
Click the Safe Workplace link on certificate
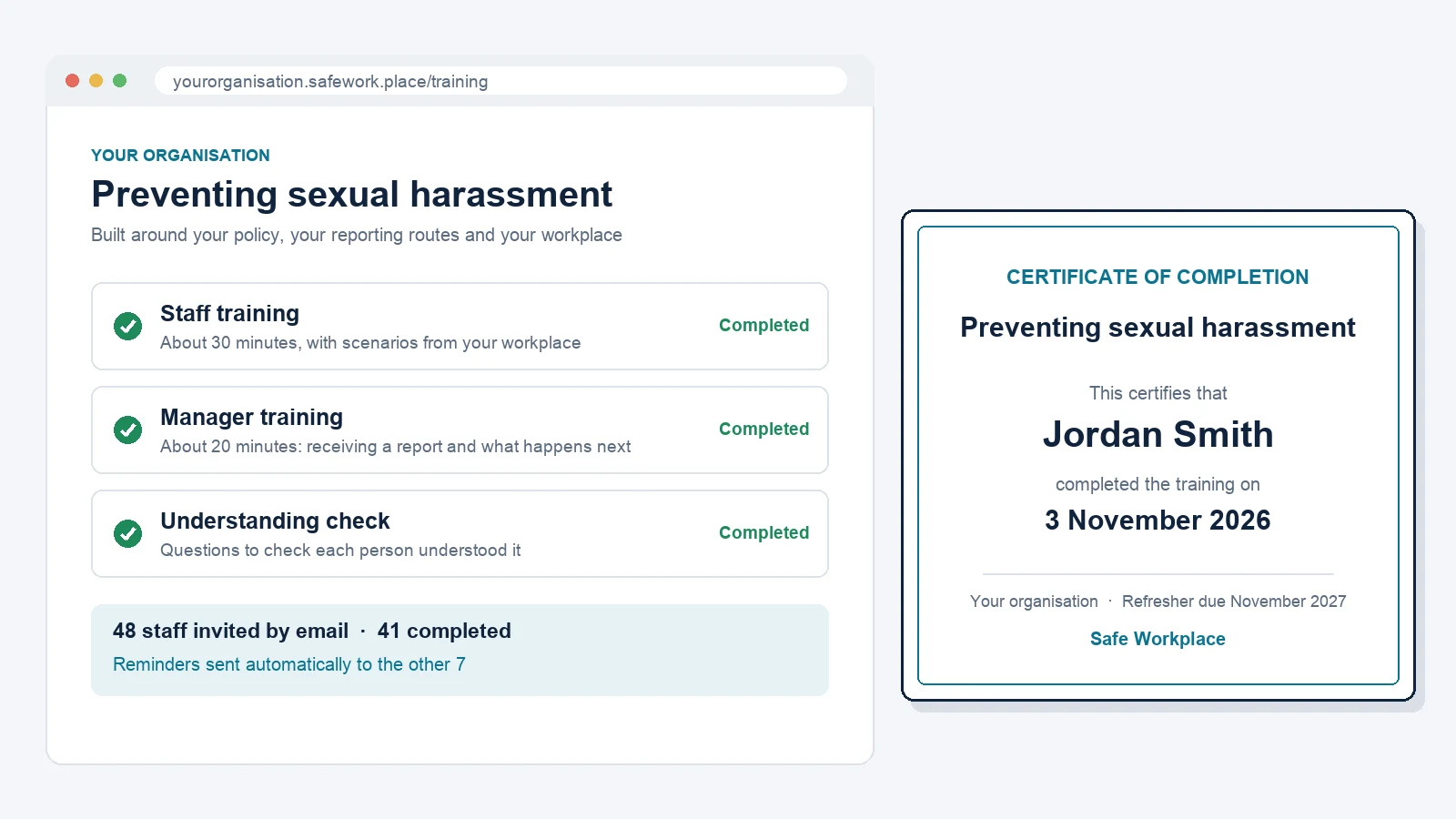click(1158, 639)
